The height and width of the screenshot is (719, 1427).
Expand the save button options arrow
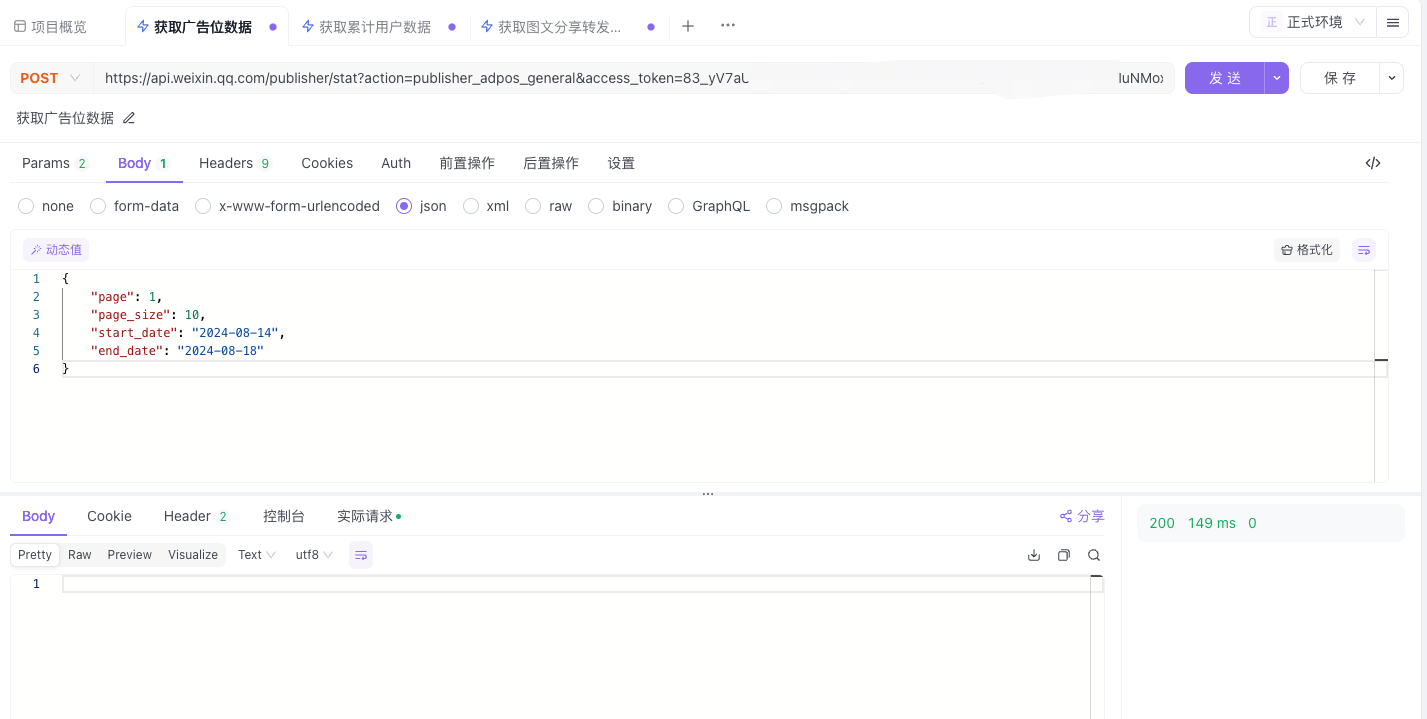click(x=1391, y=78)
